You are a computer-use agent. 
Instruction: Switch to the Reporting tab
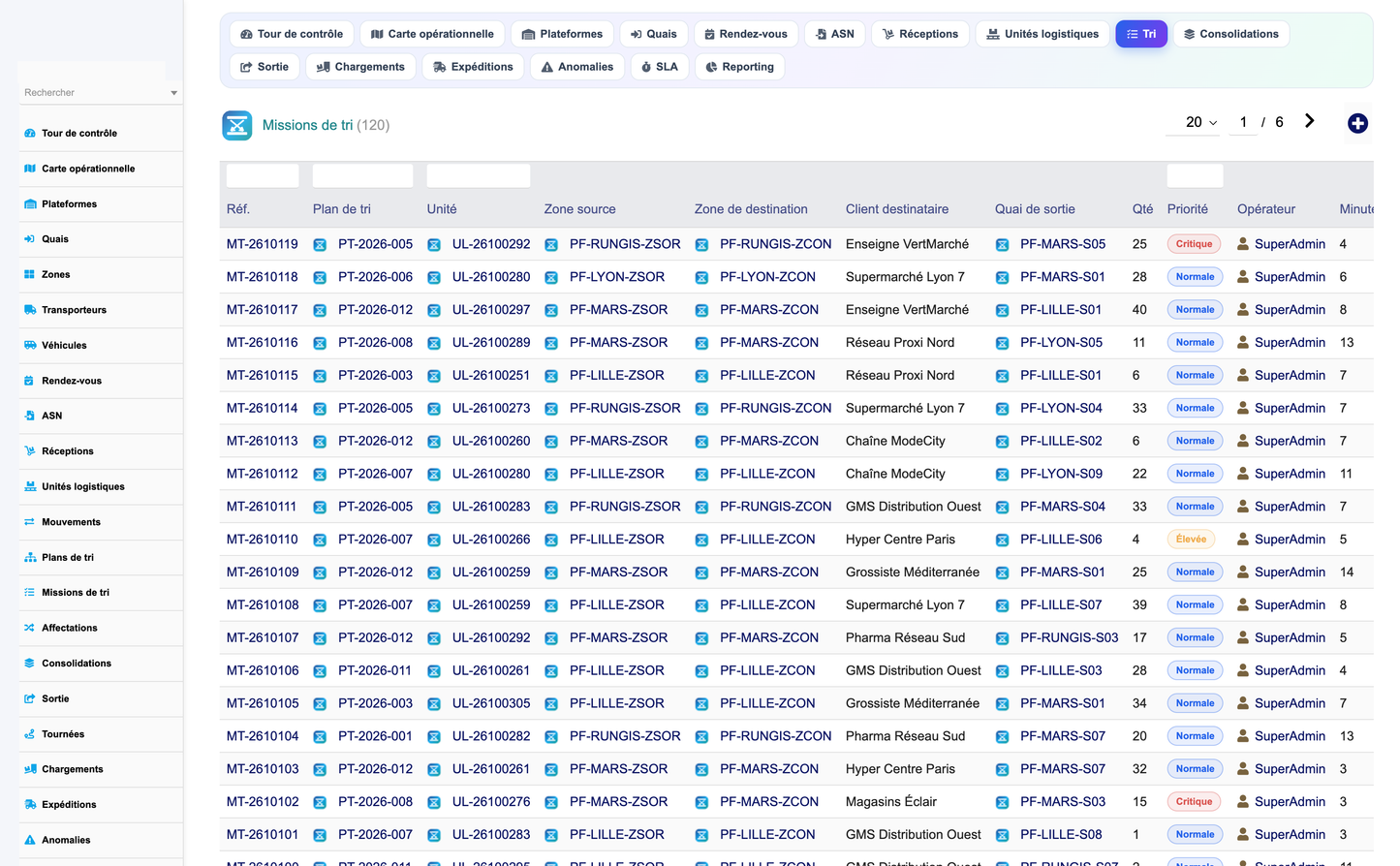(x=740, y=67)
